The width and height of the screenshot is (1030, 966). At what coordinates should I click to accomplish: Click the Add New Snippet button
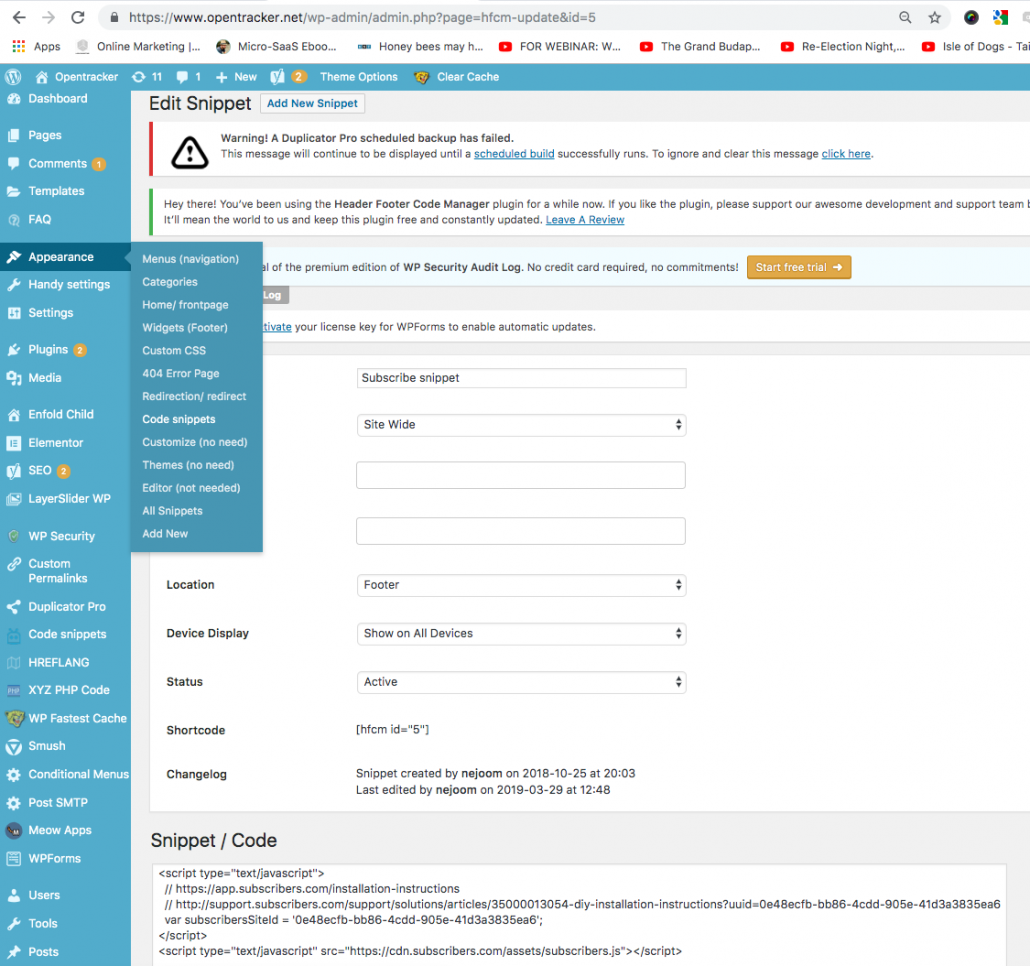pyautogui.click(x=313, y=103)
